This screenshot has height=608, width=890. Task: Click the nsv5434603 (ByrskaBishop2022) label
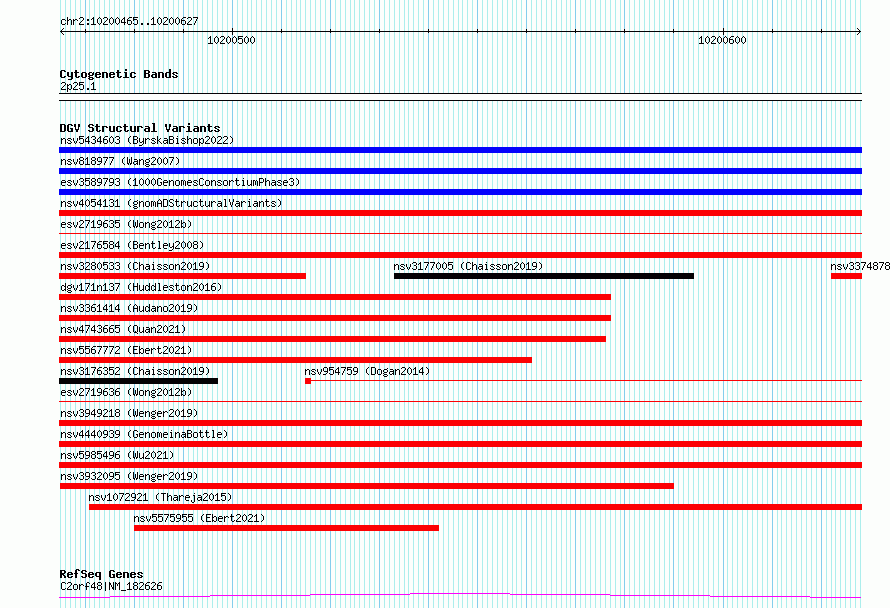(x=147, y=140)
